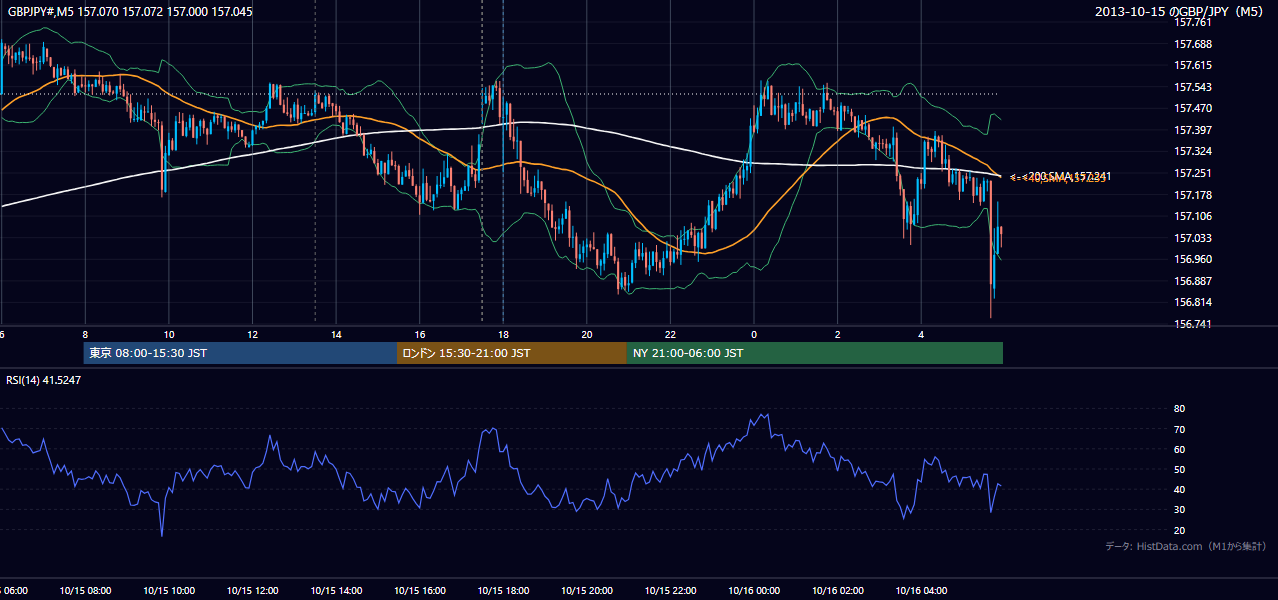Click price axis label 157.761
1278x600 pixels.
pos(1193,22)
